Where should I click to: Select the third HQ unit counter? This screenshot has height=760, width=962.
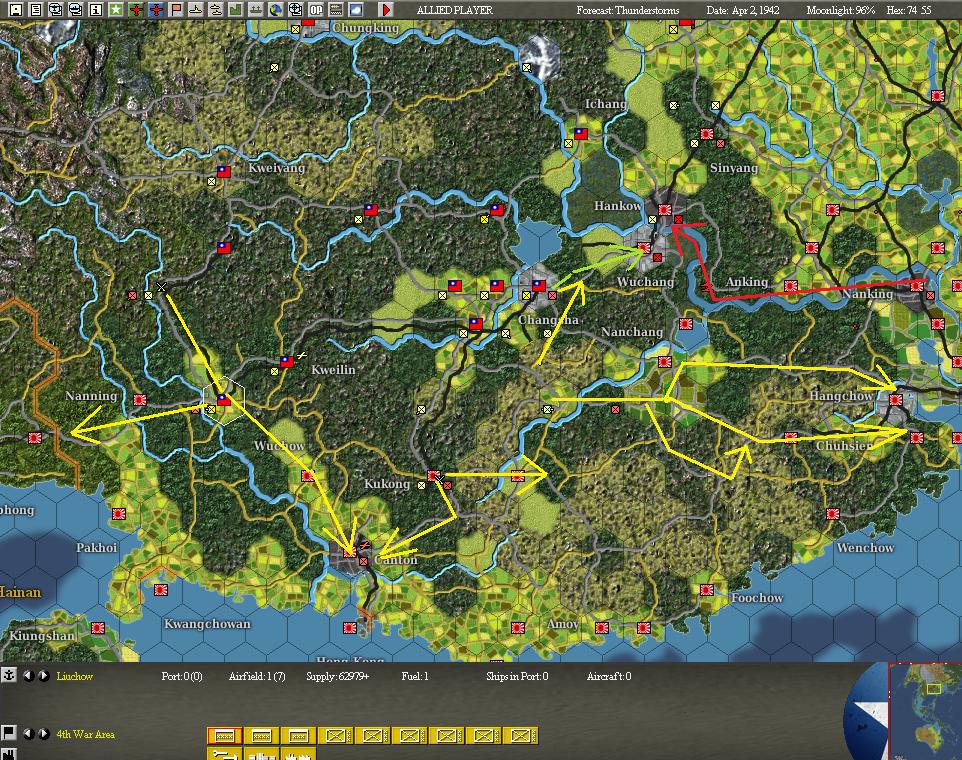[x=299, y=735]
